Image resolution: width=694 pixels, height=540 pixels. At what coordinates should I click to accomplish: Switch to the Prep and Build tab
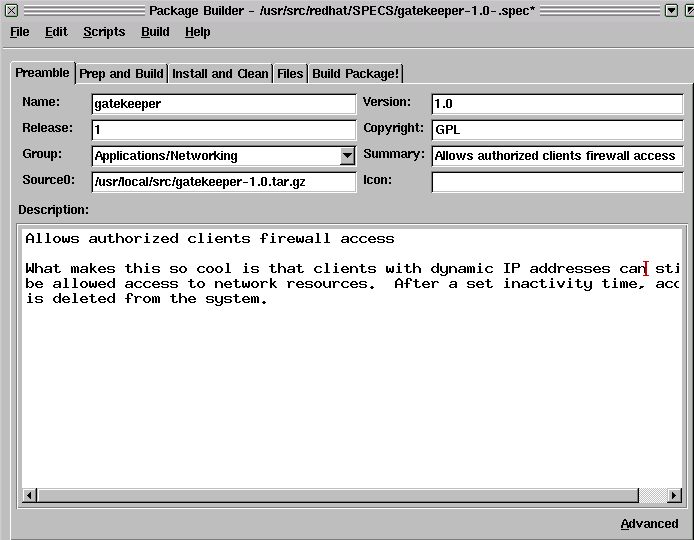121,74
